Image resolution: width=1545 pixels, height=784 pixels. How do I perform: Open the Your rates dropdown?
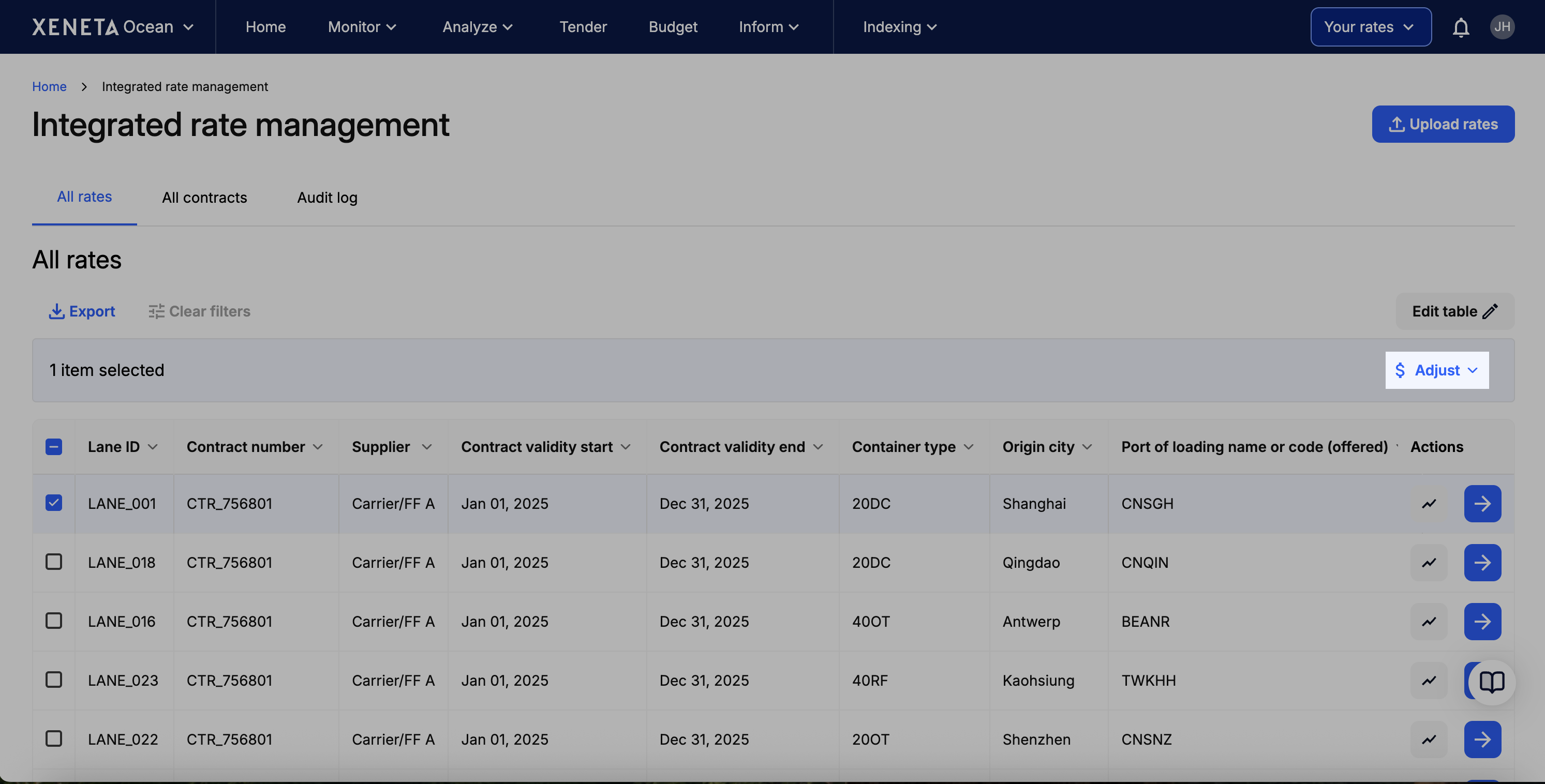[1371, 27]
